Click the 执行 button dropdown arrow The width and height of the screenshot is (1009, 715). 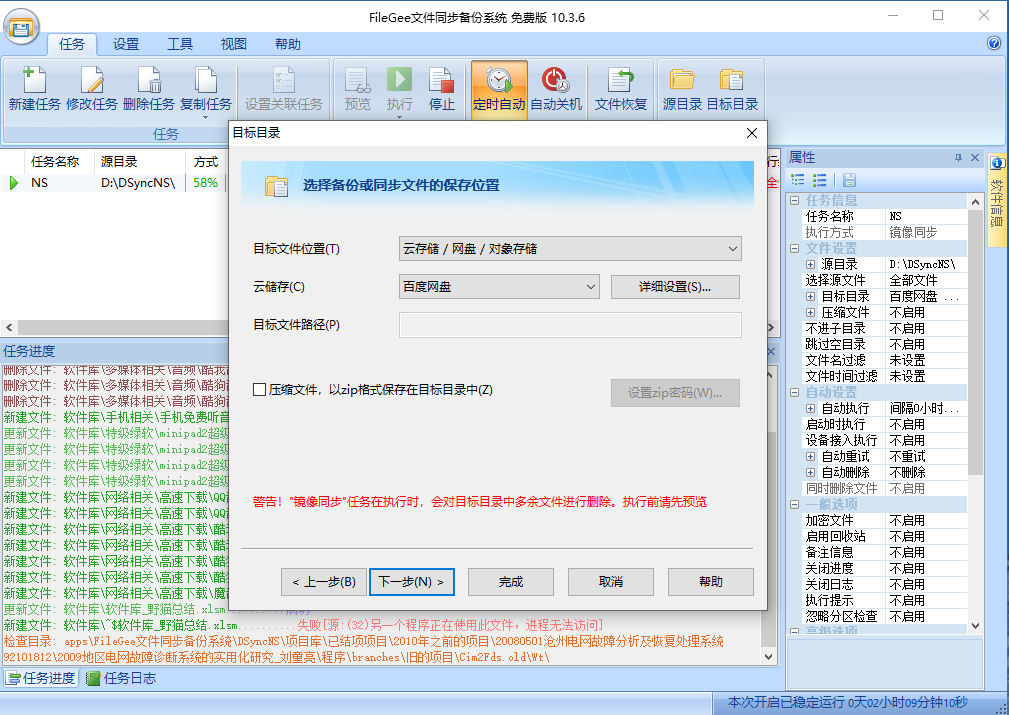click(x=400, y=118)
